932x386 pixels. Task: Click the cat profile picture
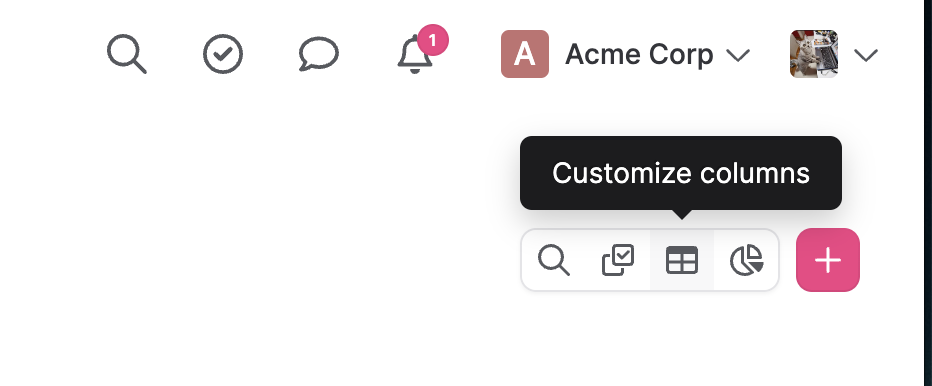(814, 54)
